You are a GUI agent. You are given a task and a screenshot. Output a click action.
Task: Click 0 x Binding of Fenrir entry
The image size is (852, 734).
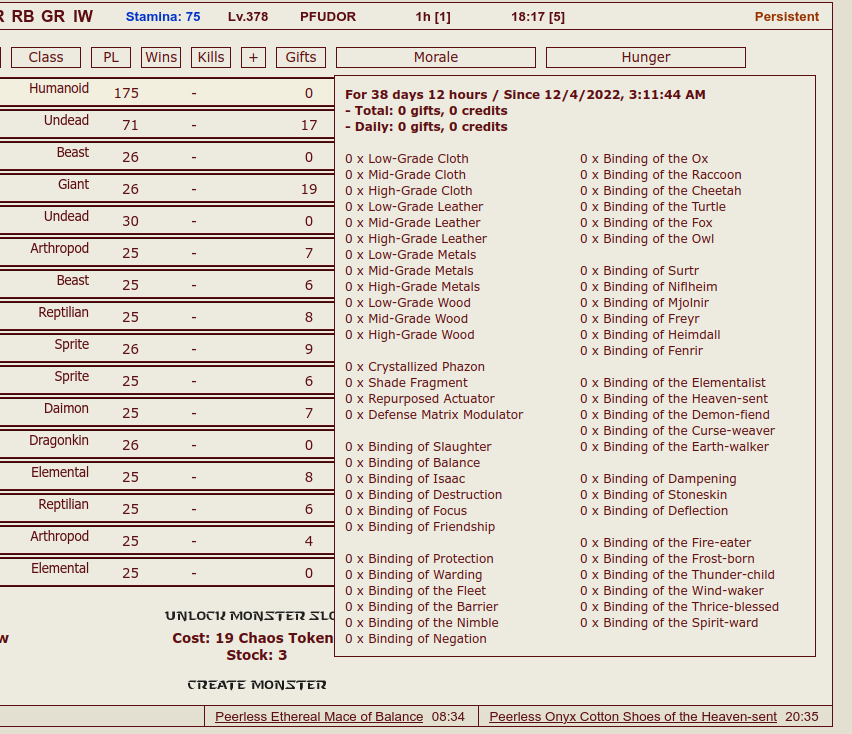pos(641,350)
